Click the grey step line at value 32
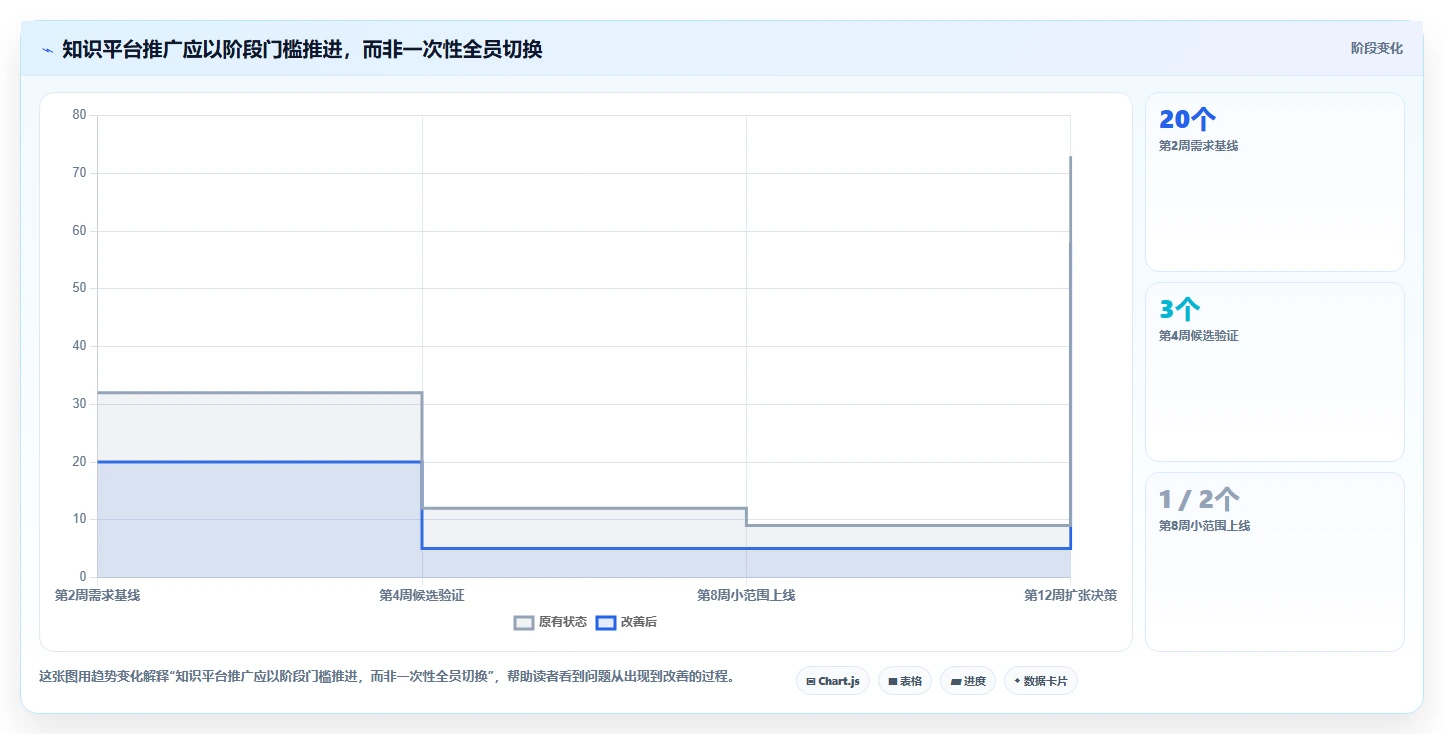This screenshot has width=1444, height=734. coord(260,393)
